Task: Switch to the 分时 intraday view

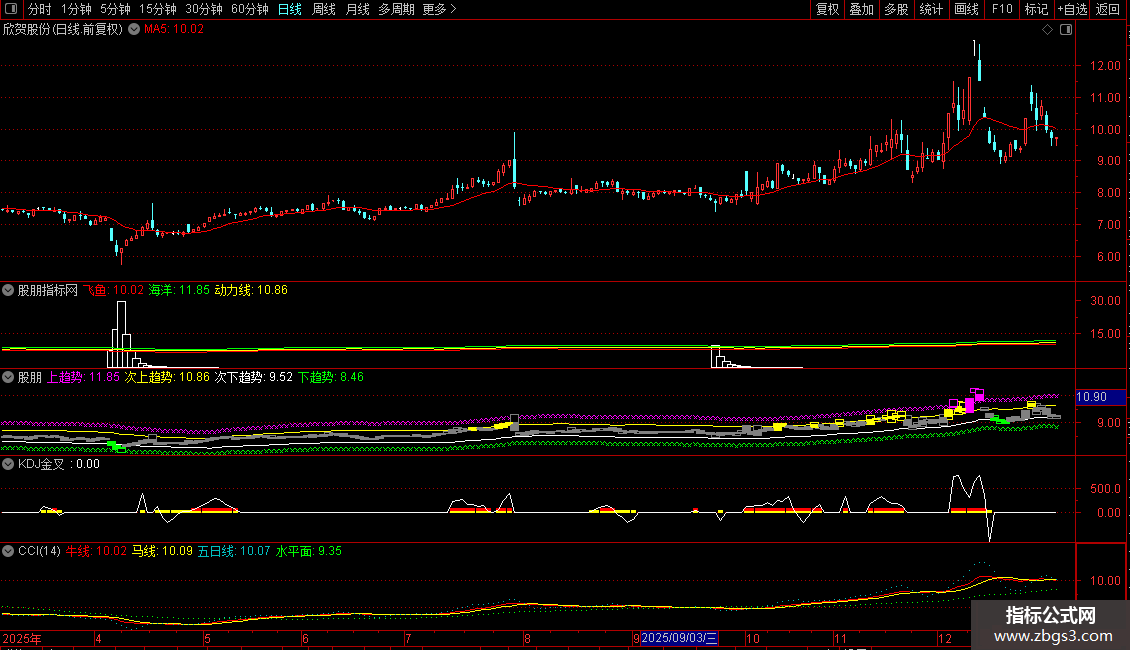Action: click(x=39, y=9)
